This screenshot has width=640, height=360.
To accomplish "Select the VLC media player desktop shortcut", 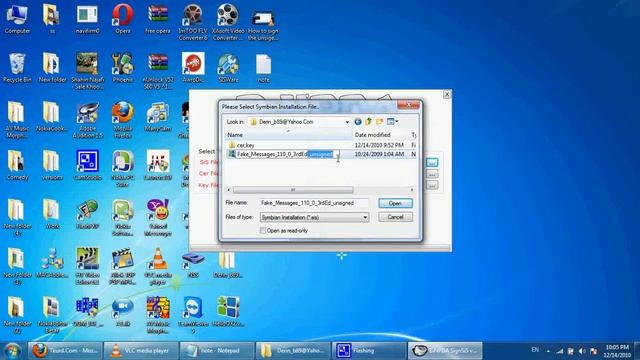I will coord(158,267).
